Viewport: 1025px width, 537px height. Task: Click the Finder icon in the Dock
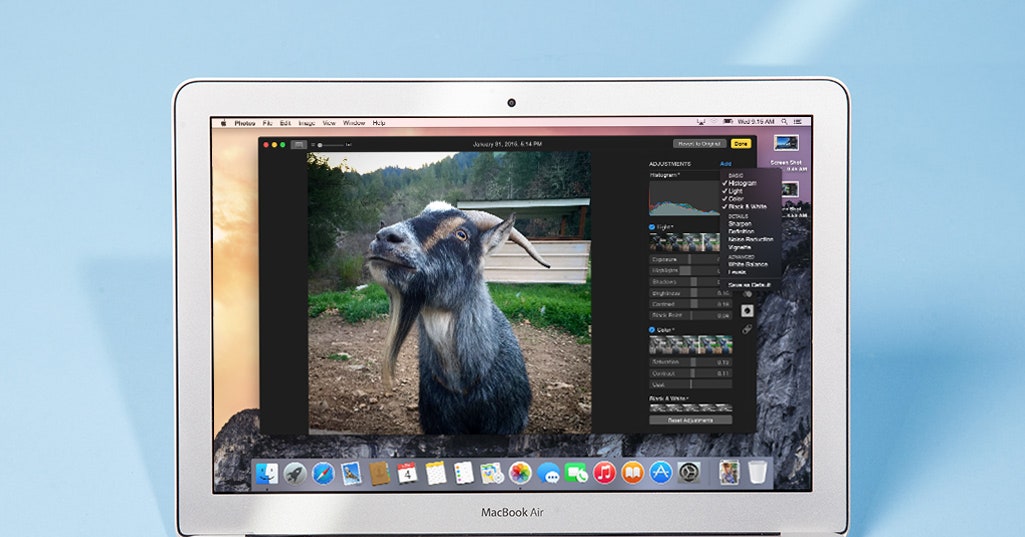[x=267, y=473]
